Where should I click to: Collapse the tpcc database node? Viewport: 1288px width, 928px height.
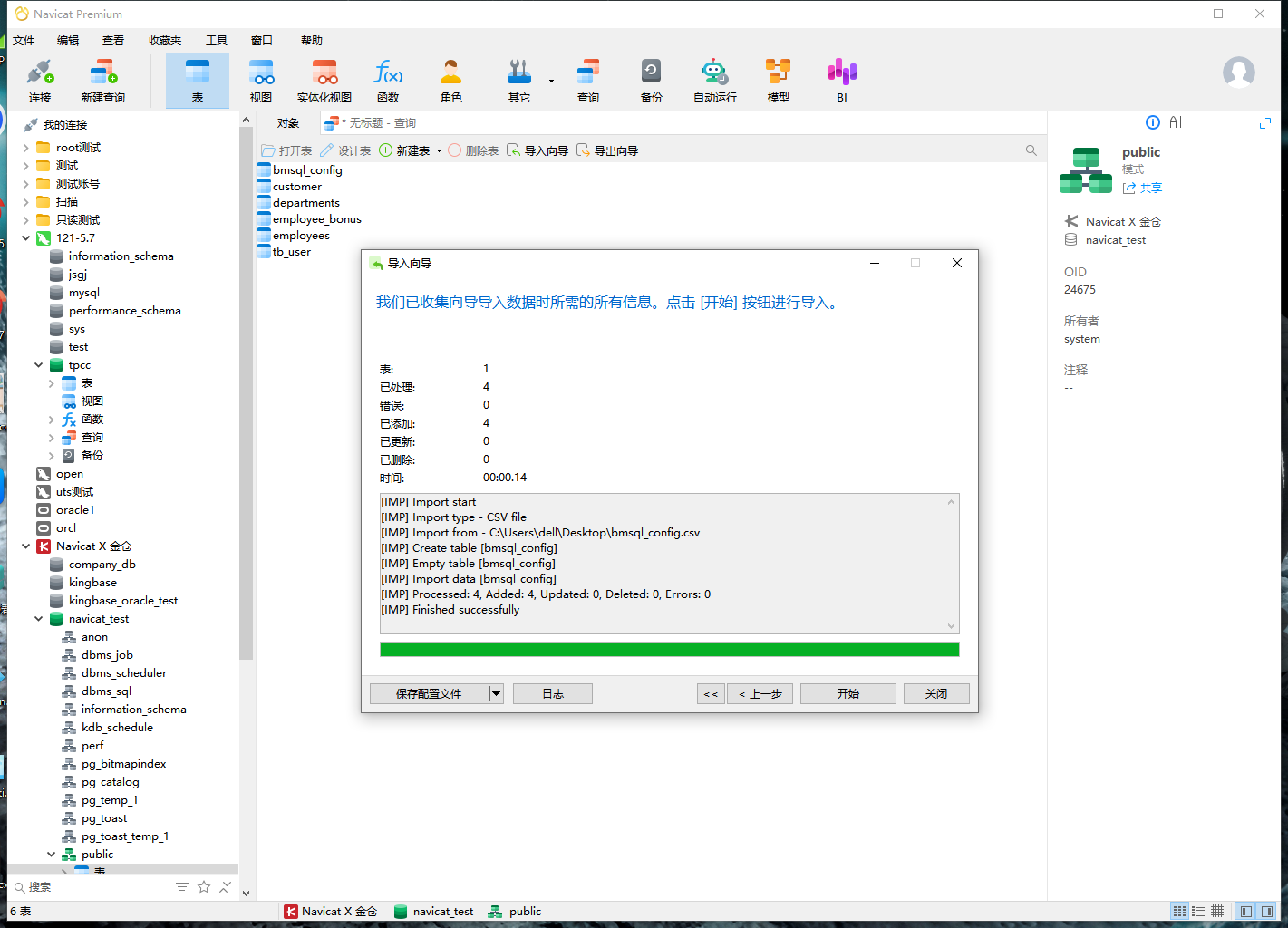click(38, 365)
